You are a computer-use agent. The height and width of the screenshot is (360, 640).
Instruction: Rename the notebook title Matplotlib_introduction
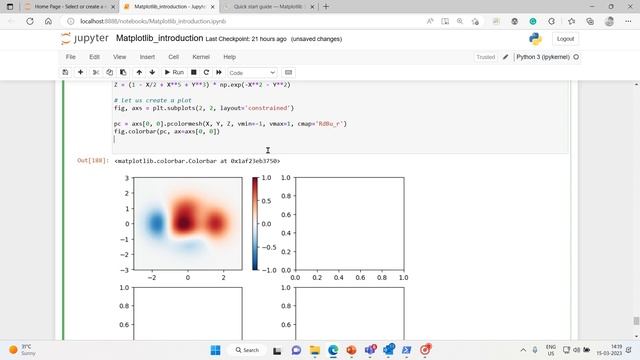point(159,38)
